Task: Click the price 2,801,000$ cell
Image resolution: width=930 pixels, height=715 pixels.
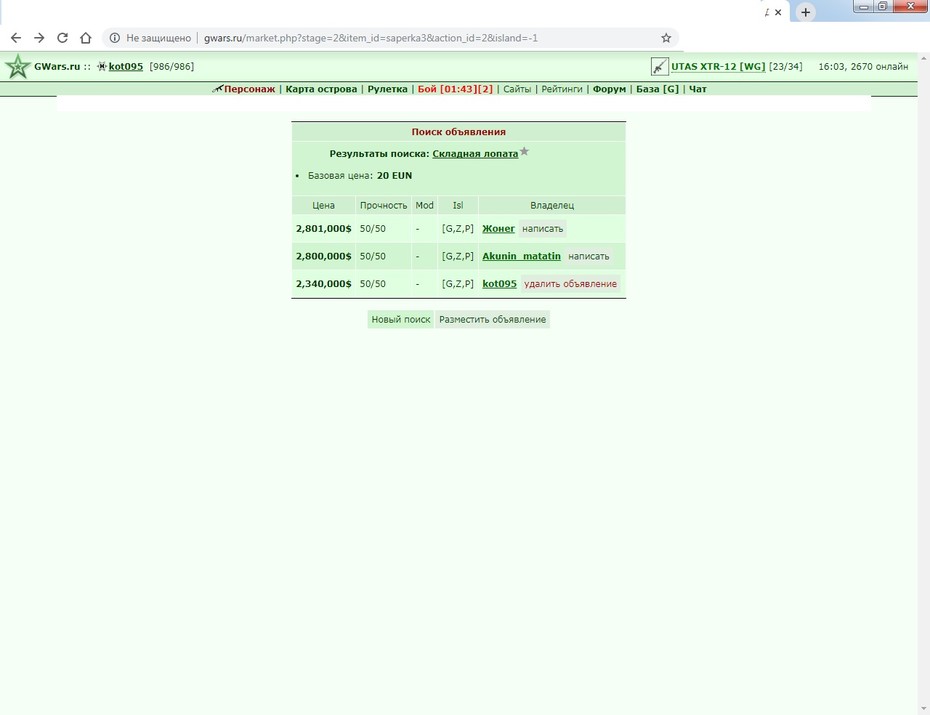Action: (324, 228)
